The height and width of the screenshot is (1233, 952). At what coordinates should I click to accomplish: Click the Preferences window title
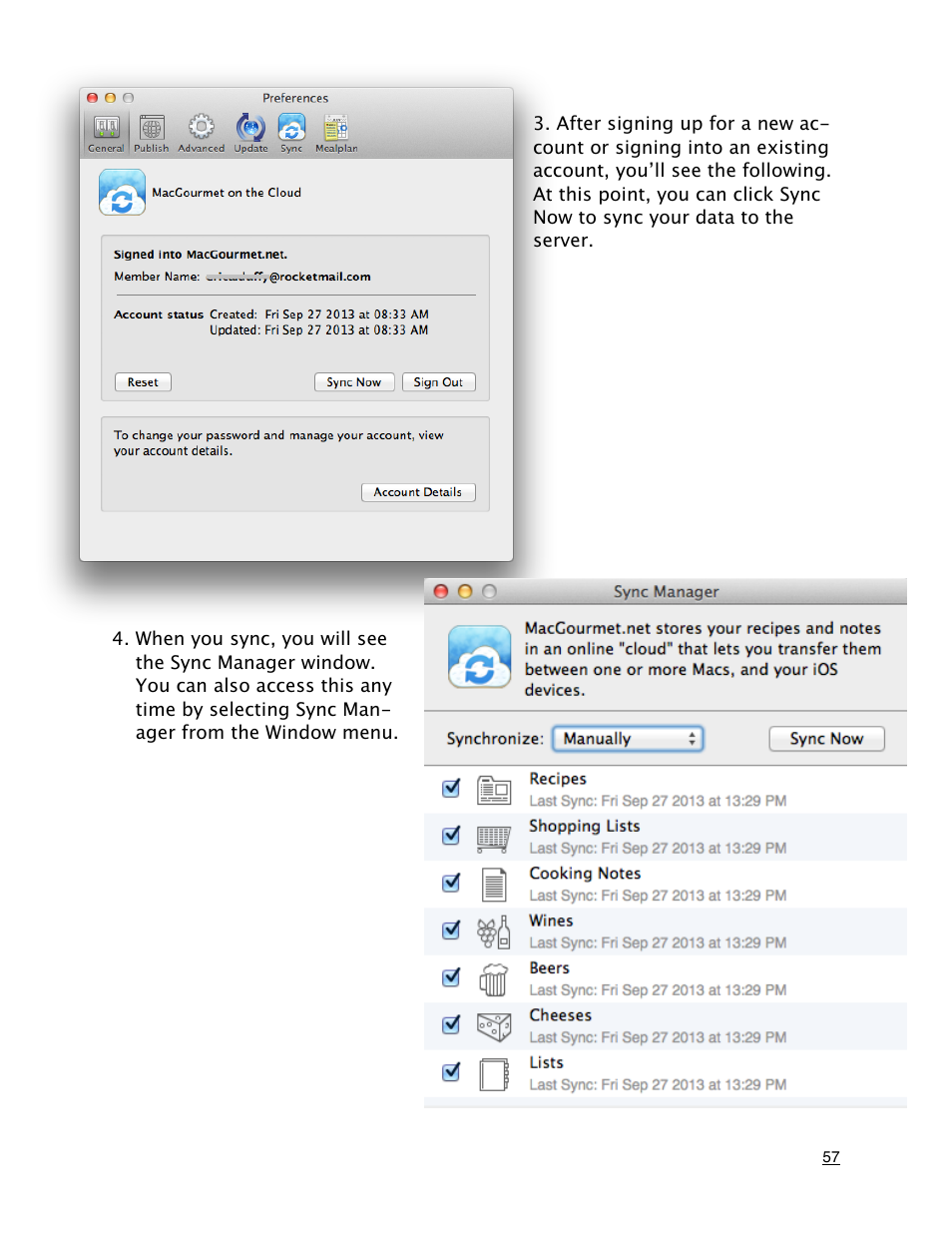pyautogui.click(x=295, y=98)
